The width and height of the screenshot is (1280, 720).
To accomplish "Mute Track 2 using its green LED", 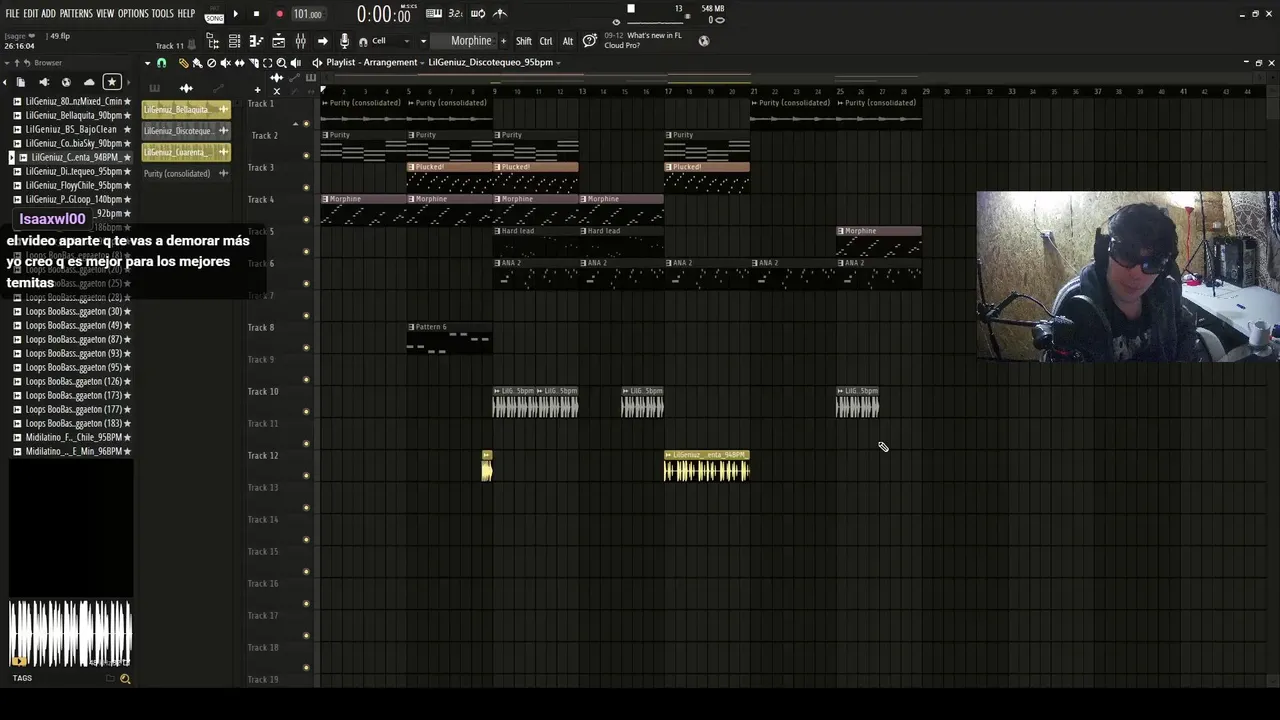I will (306, 156).
